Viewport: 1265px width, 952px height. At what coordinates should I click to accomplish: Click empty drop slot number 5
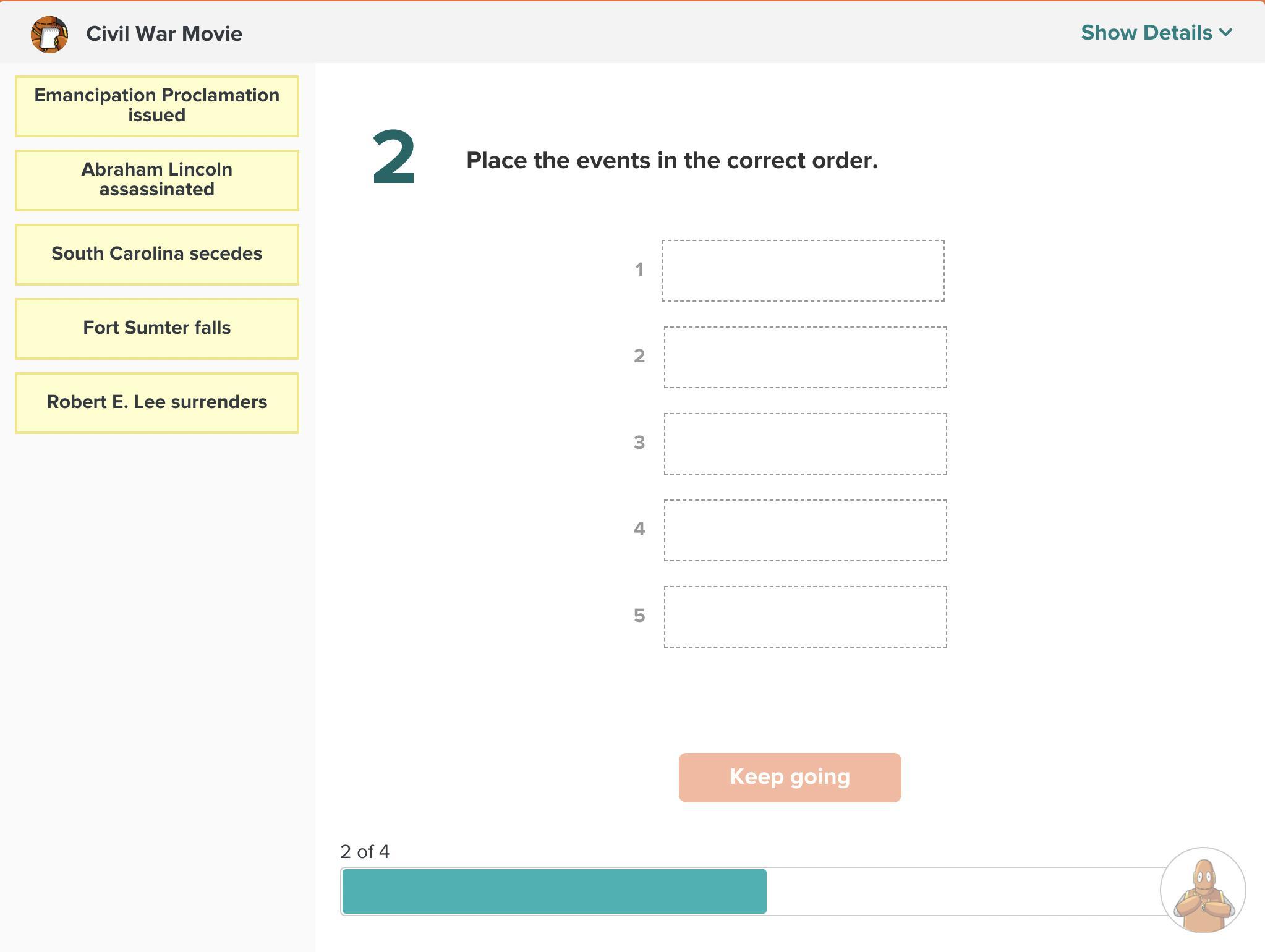(x=805, y=617)
